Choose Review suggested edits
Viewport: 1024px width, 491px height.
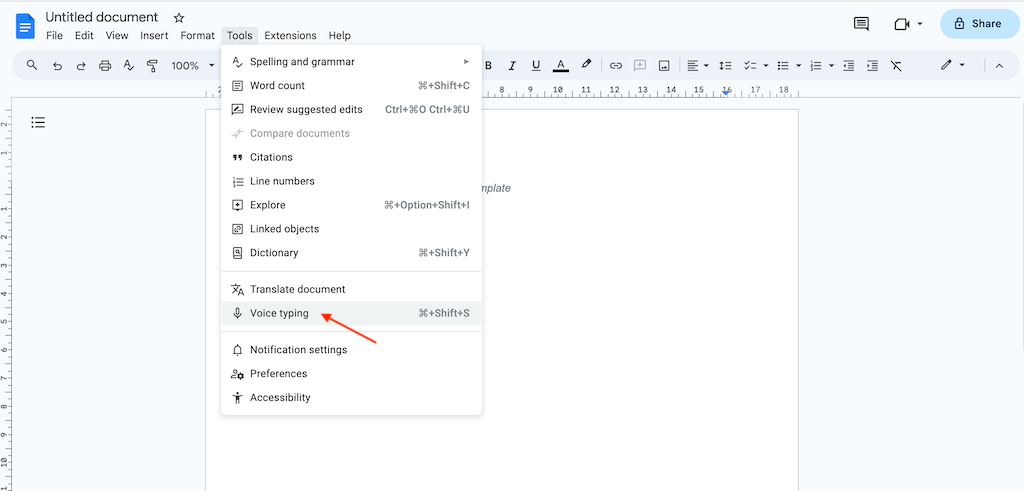pyautogui.click(x=351, y=110)
